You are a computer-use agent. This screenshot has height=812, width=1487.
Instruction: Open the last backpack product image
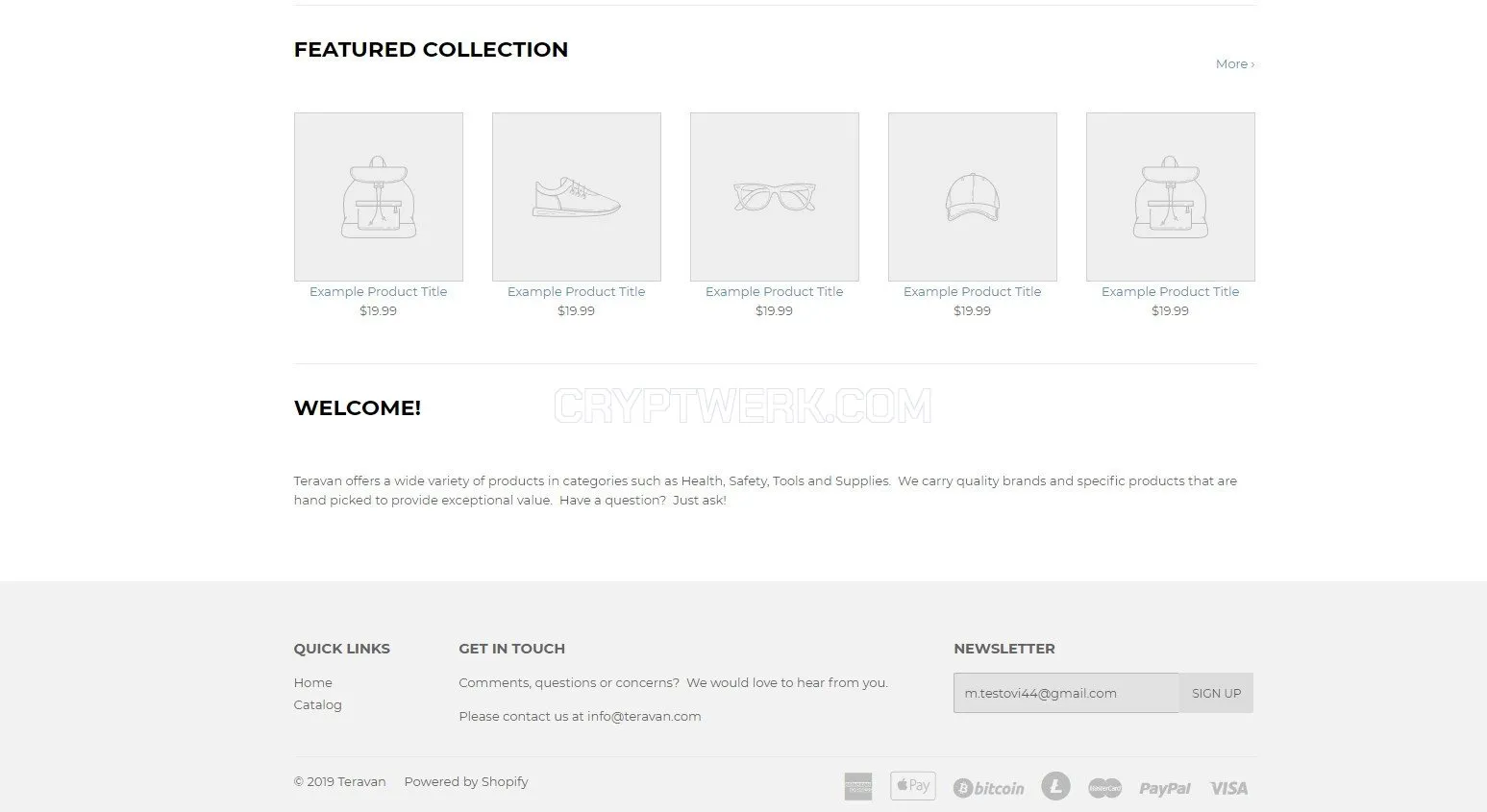pyautogui.click(x=1171, y=197)
